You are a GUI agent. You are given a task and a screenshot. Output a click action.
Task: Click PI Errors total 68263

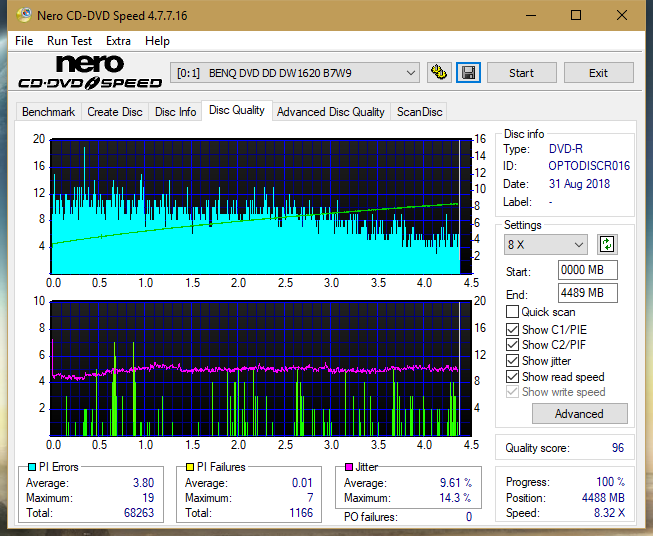tap(139, 513)
